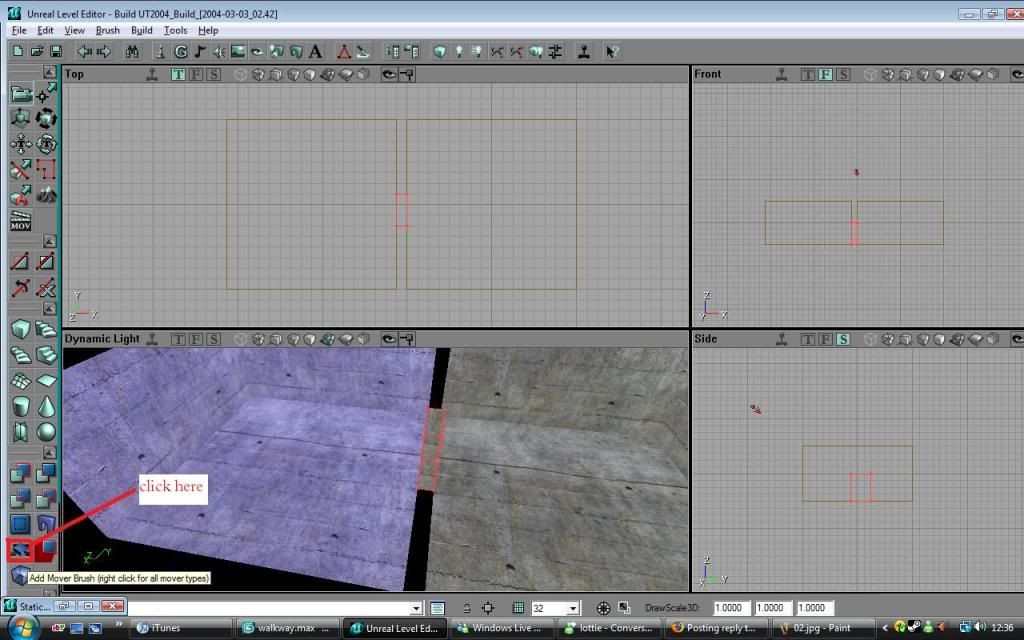Viewport: 1024px width, 640px height.
Task: Toggle the S button in the Side viewport
Action: click(844, 339)
